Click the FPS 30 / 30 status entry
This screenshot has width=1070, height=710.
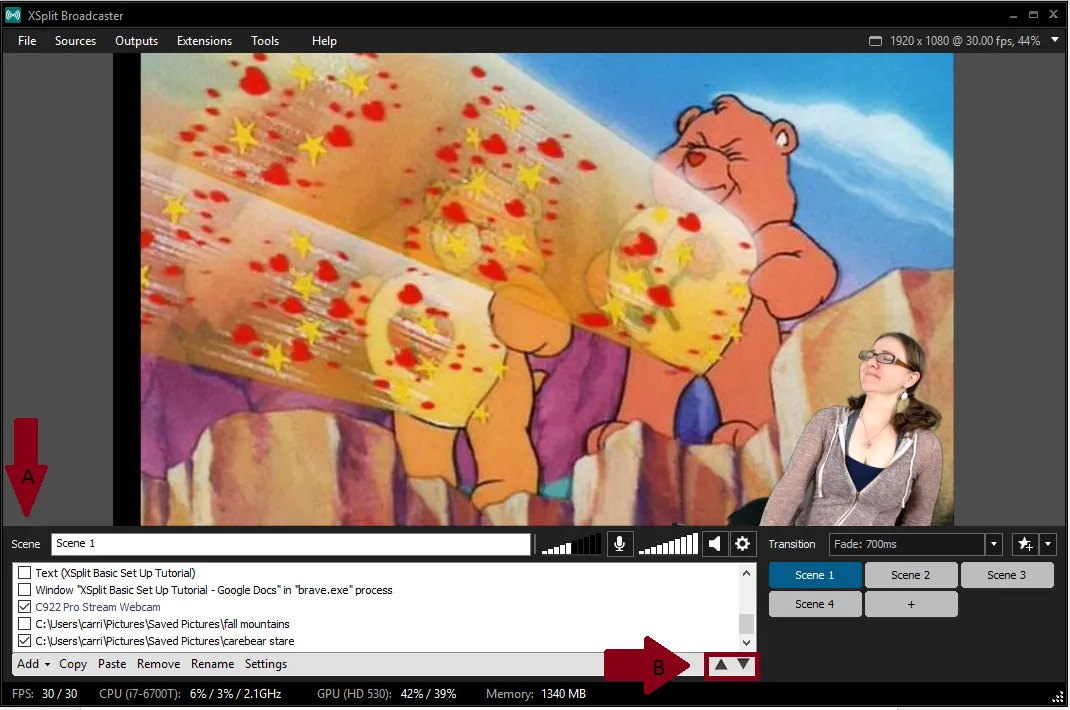pos(44,694)
